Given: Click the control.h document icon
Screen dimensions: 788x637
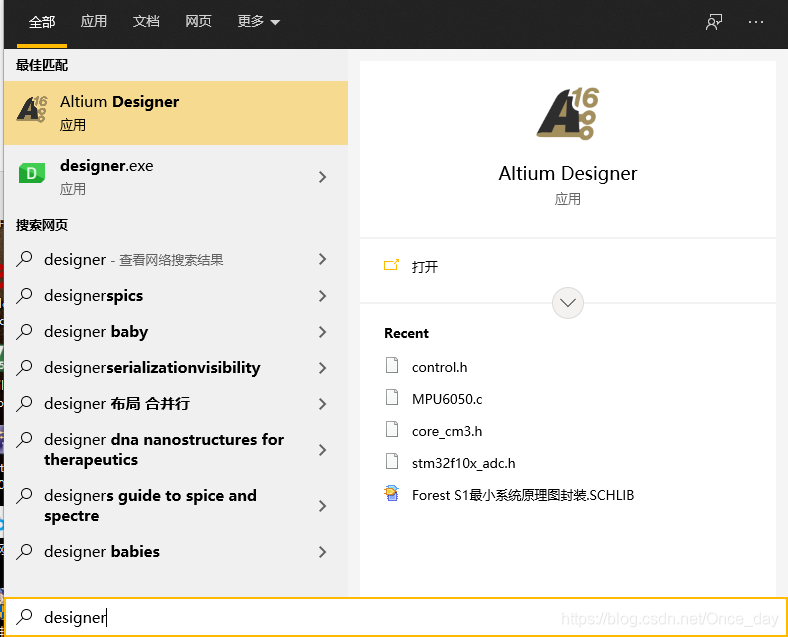Looking at the screenshot, I should pos(392,365).
